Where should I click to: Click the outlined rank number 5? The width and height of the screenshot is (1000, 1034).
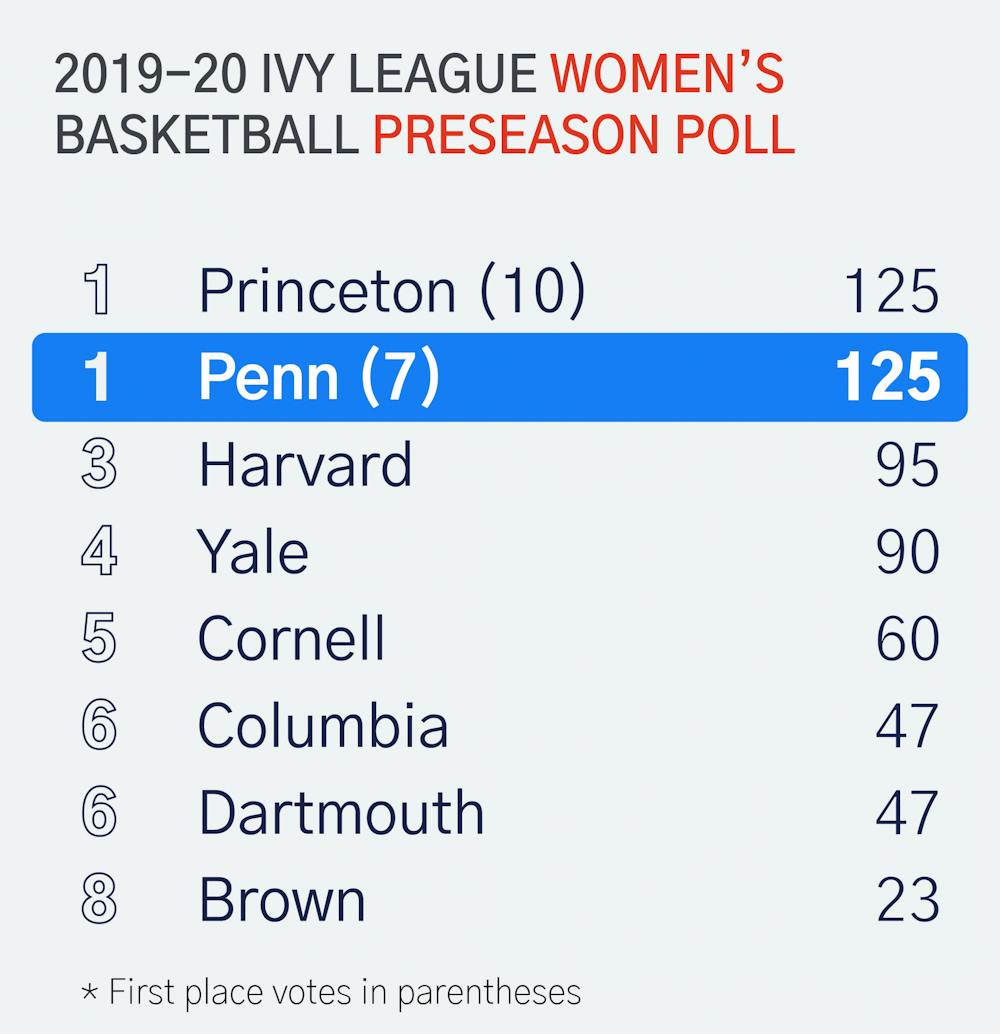pyautogui.click(x=98, y=639)
